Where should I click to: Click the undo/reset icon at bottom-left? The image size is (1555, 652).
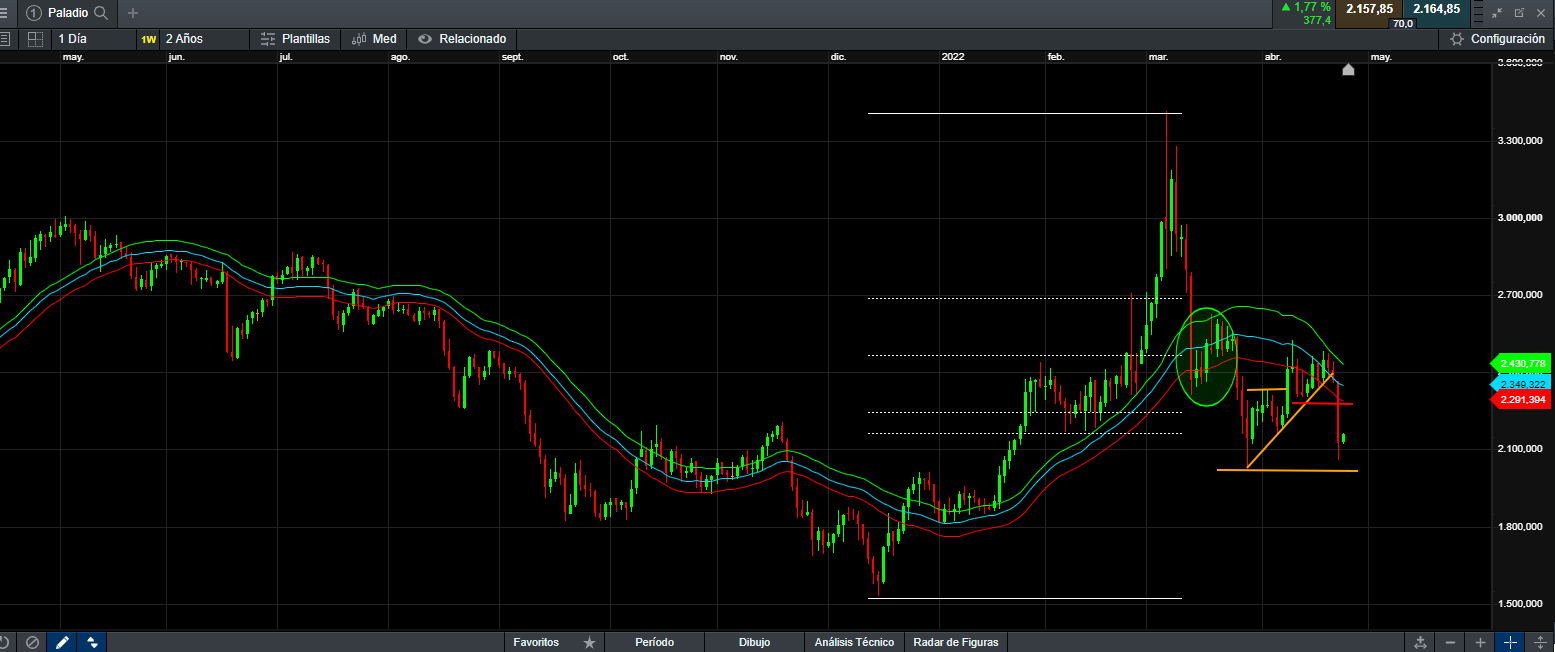[x=4, y=642]
